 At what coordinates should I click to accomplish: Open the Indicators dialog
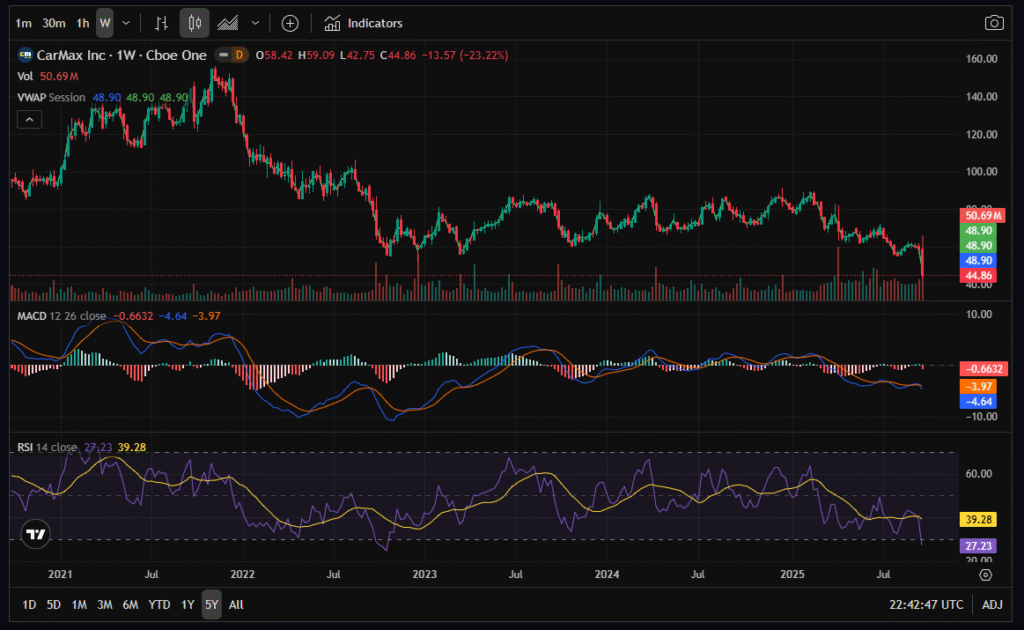[364, 23]
